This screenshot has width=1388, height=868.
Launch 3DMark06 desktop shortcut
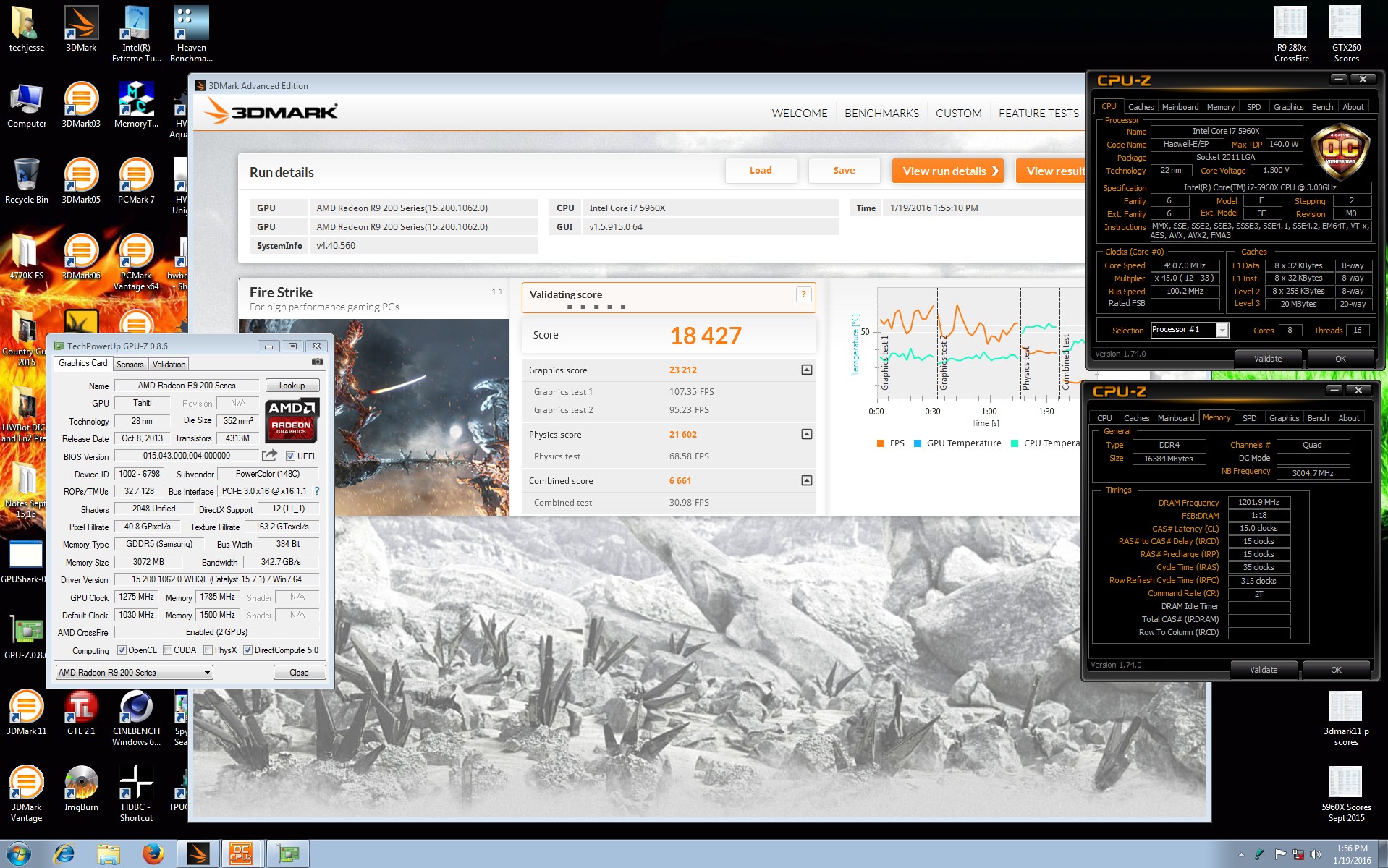(81, 258)
